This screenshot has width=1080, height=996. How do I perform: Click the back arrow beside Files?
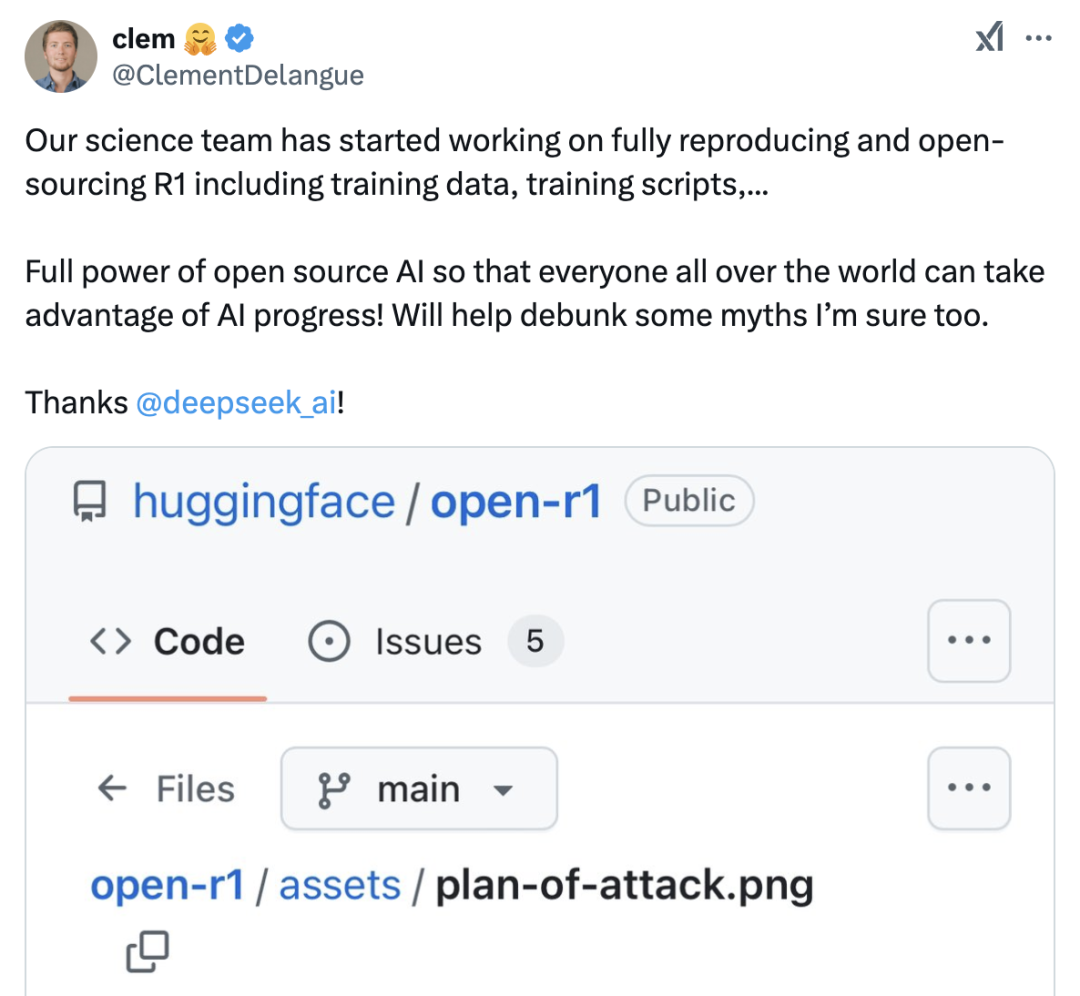(x=112, y=788)
